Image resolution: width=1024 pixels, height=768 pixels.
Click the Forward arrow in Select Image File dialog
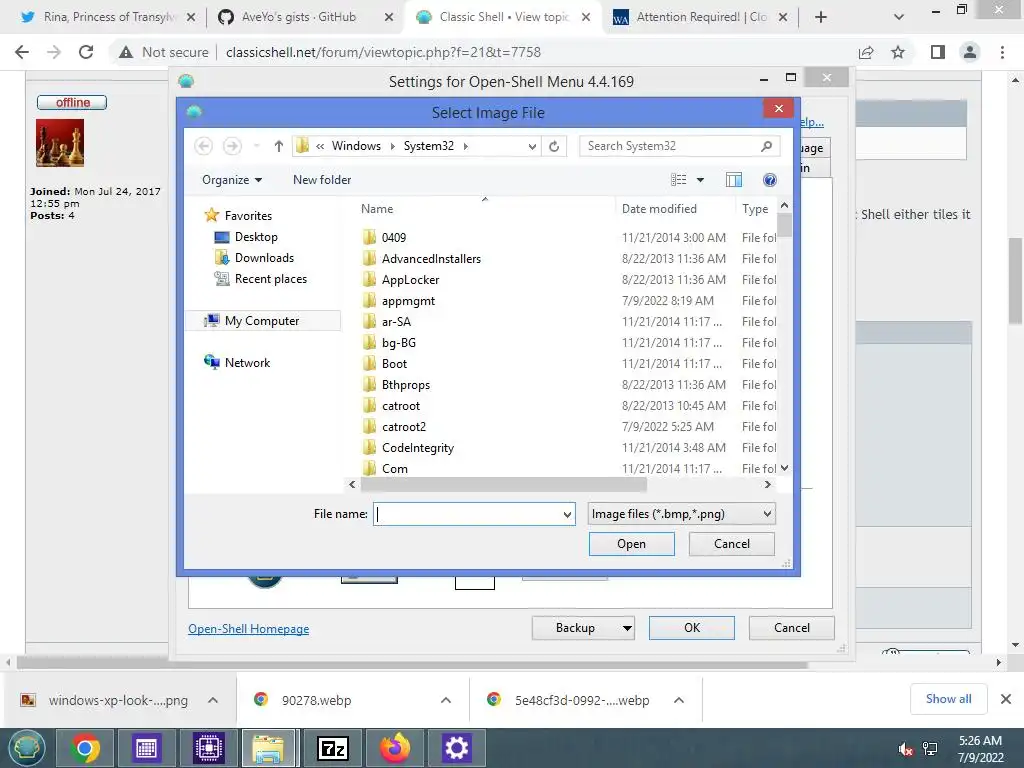[x=232, y=146]
